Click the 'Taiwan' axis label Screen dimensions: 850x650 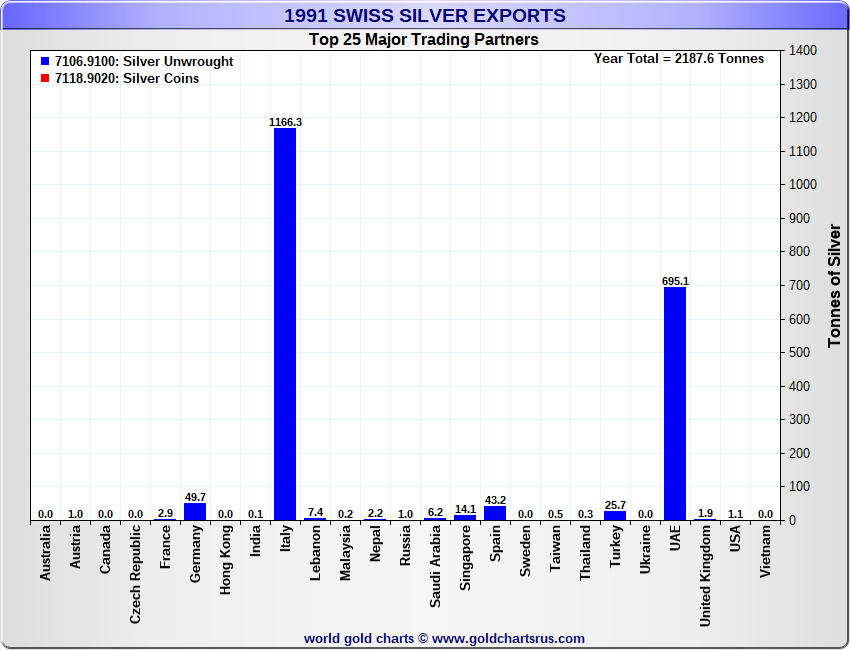pos(555,549)
